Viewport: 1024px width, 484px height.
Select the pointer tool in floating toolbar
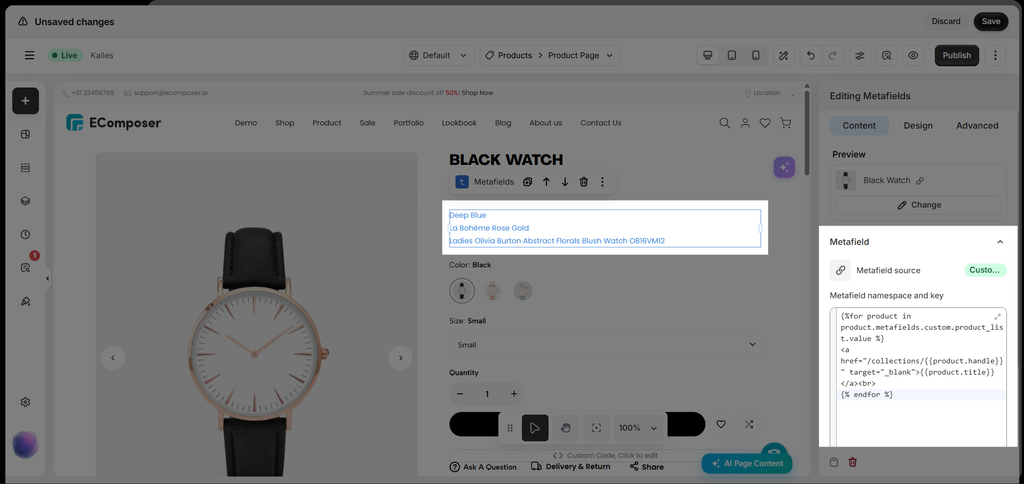coord(535,428)
